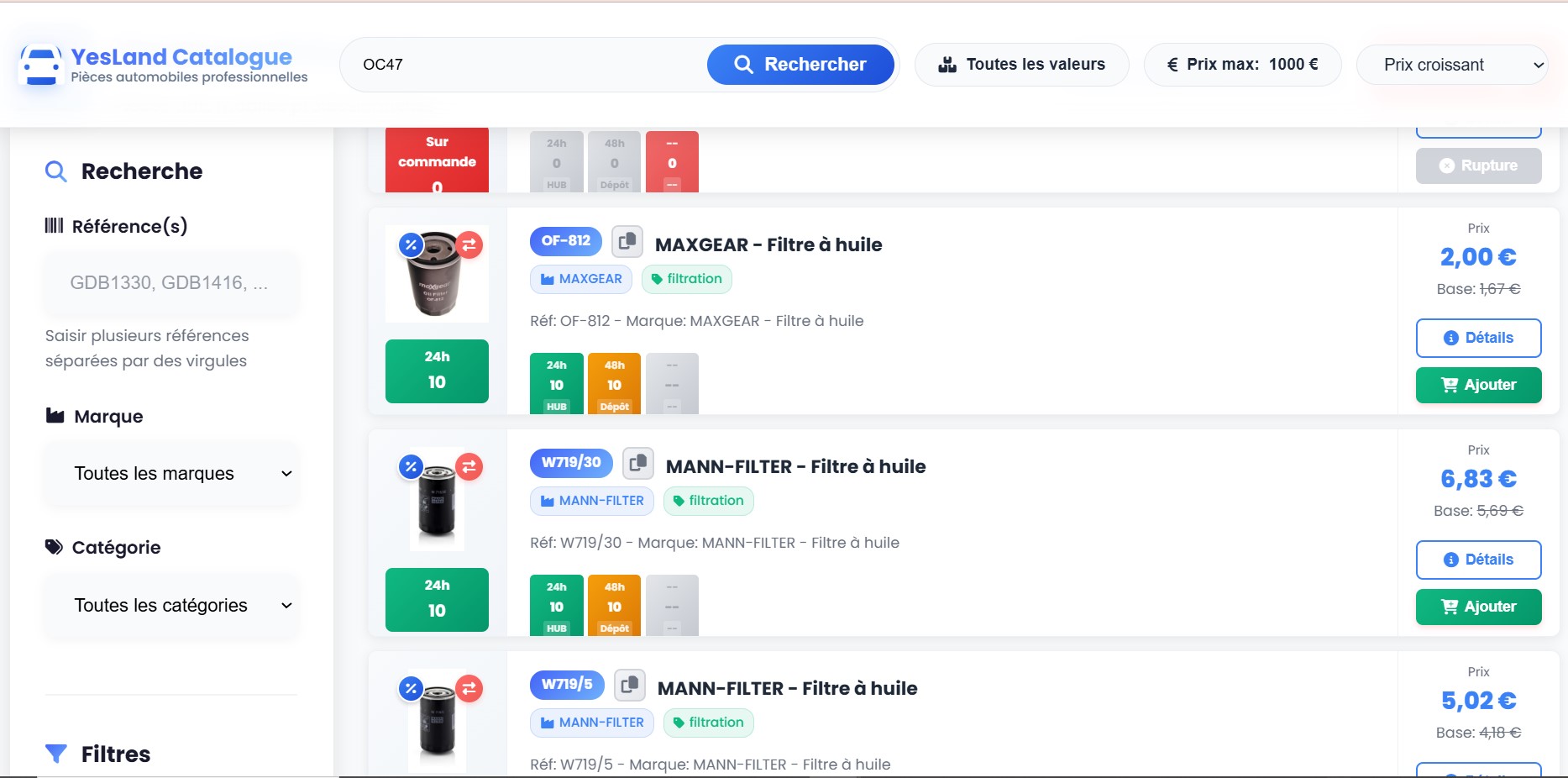
Task: Click the MAXGEAR - Filtre à huile title
Action: (x=768, y=244)
